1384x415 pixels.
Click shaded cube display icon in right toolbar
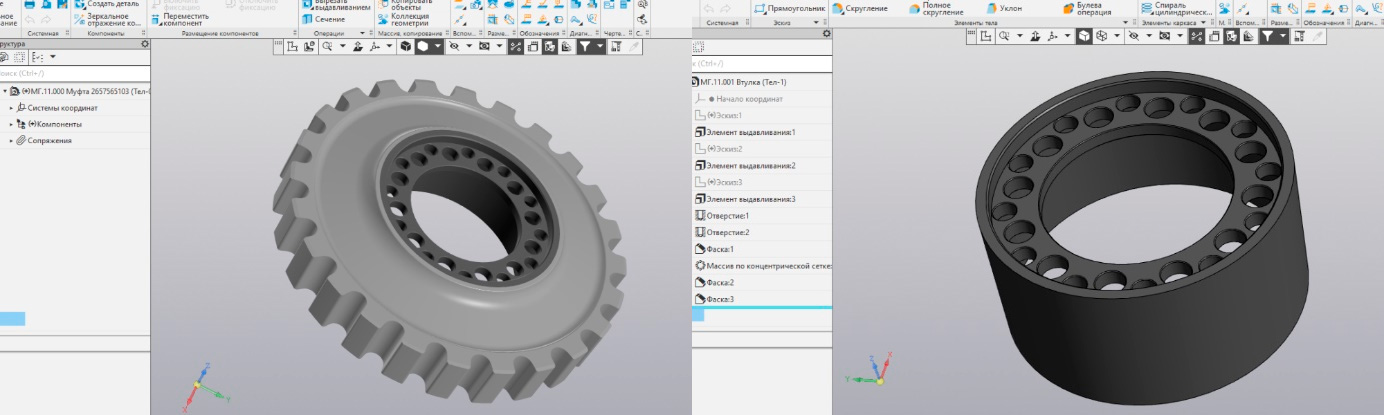click(x=1084, y=36)
